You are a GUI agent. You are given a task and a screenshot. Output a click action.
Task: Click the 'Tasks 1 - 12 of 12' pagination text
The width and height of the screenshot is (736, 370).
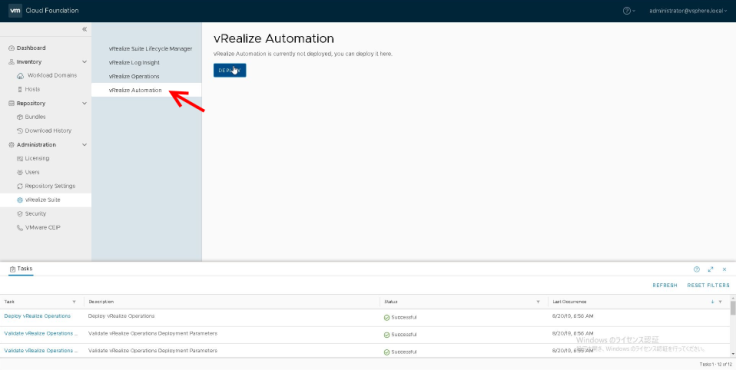point(715,364)
